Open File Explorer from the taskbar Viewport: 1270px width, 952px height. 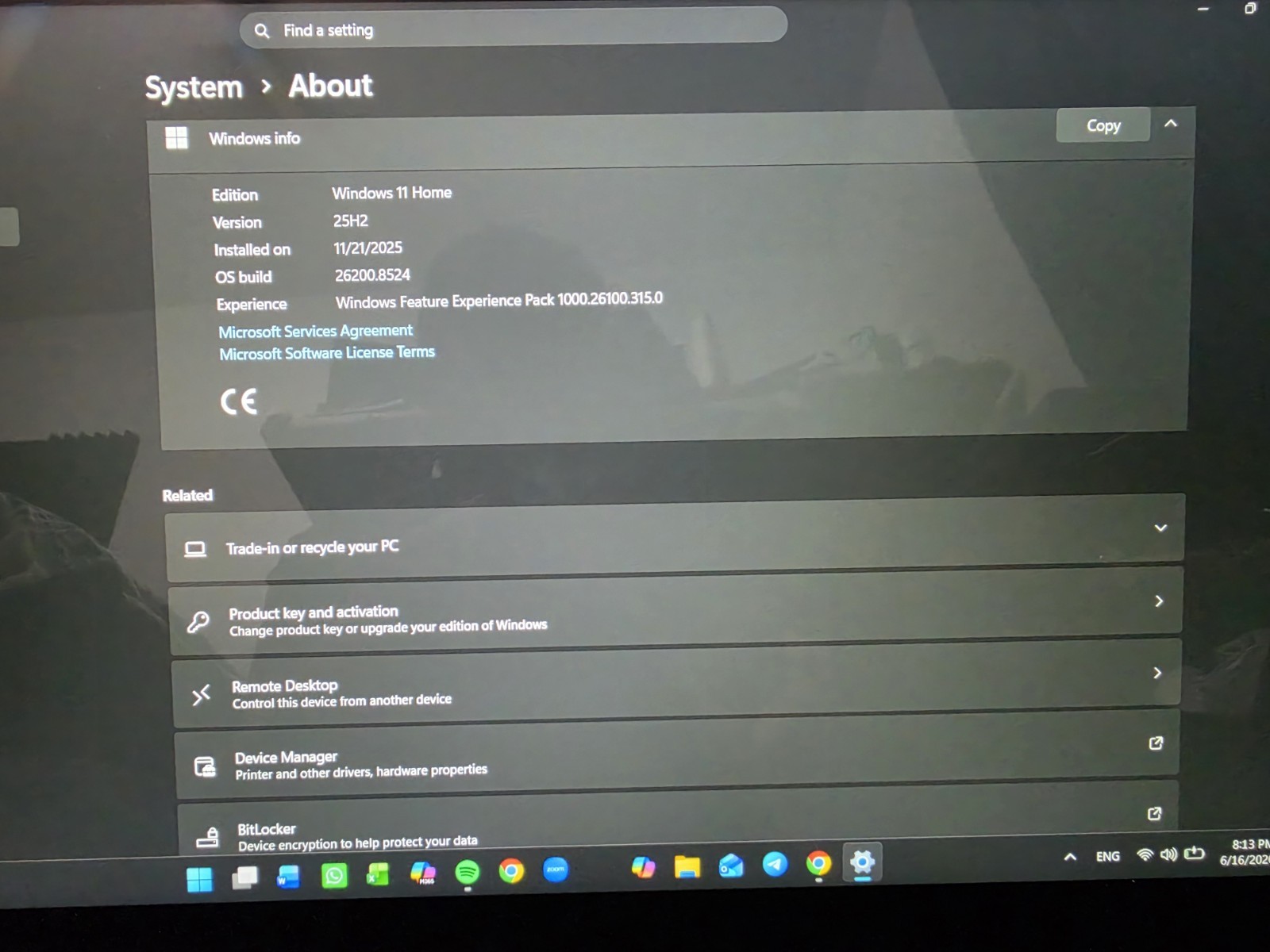[x=687, y=867]
